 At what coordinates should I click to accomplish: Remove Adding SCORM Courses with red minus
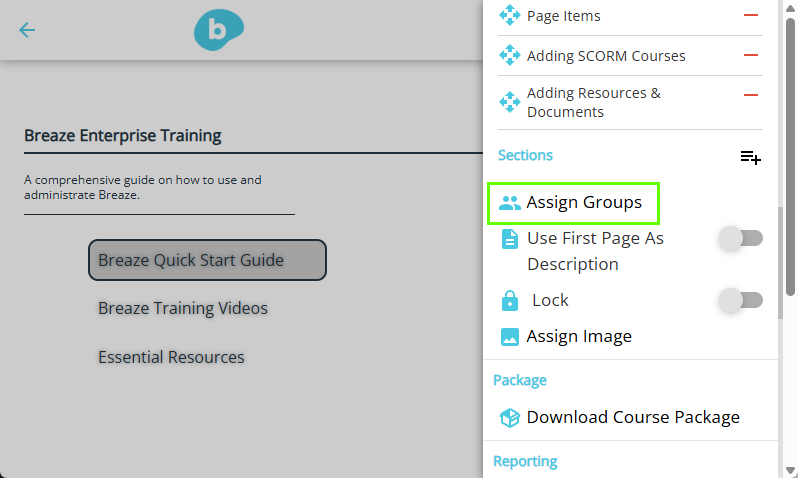[x=751, y=55]
